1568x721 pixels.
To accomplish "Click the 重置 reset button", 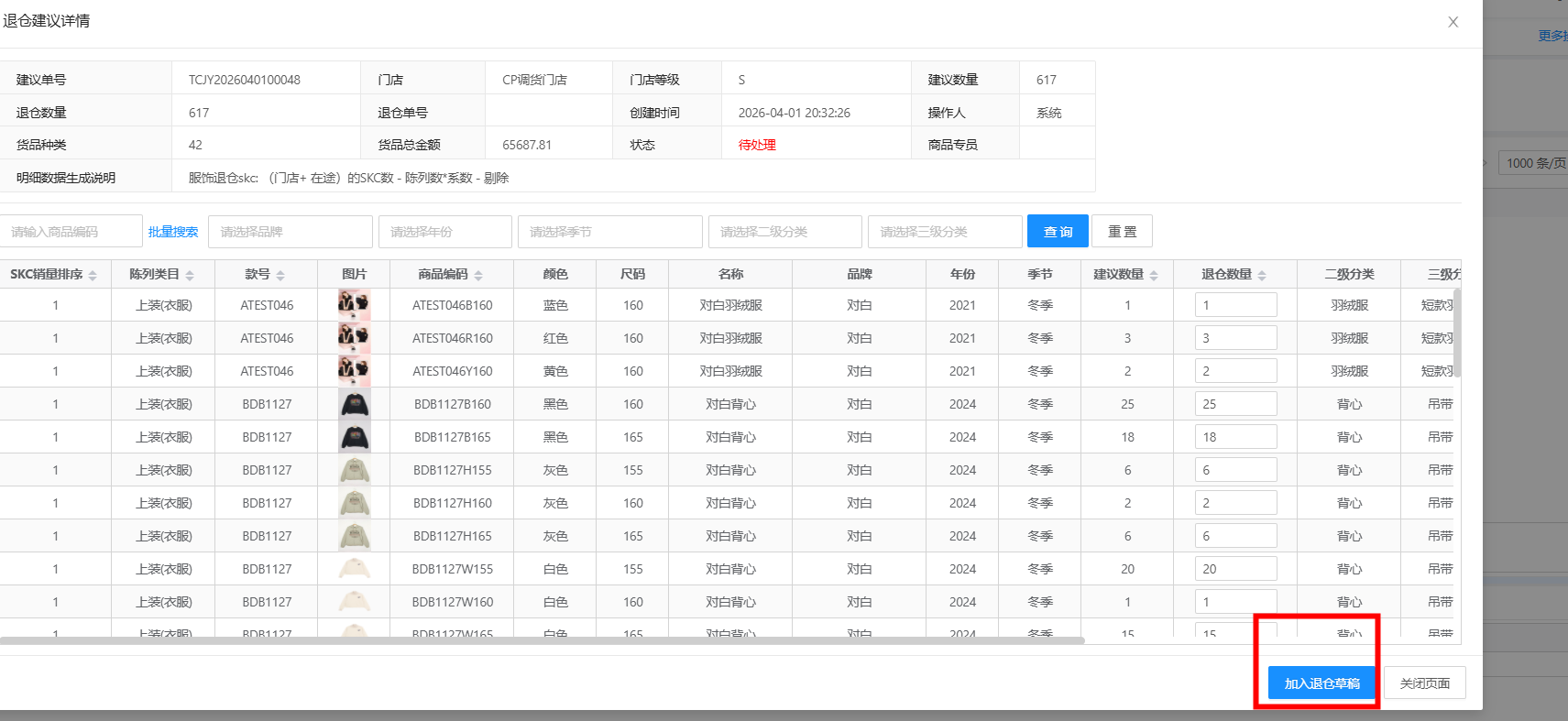I will pyautogui.click(x=1122, y=232).
